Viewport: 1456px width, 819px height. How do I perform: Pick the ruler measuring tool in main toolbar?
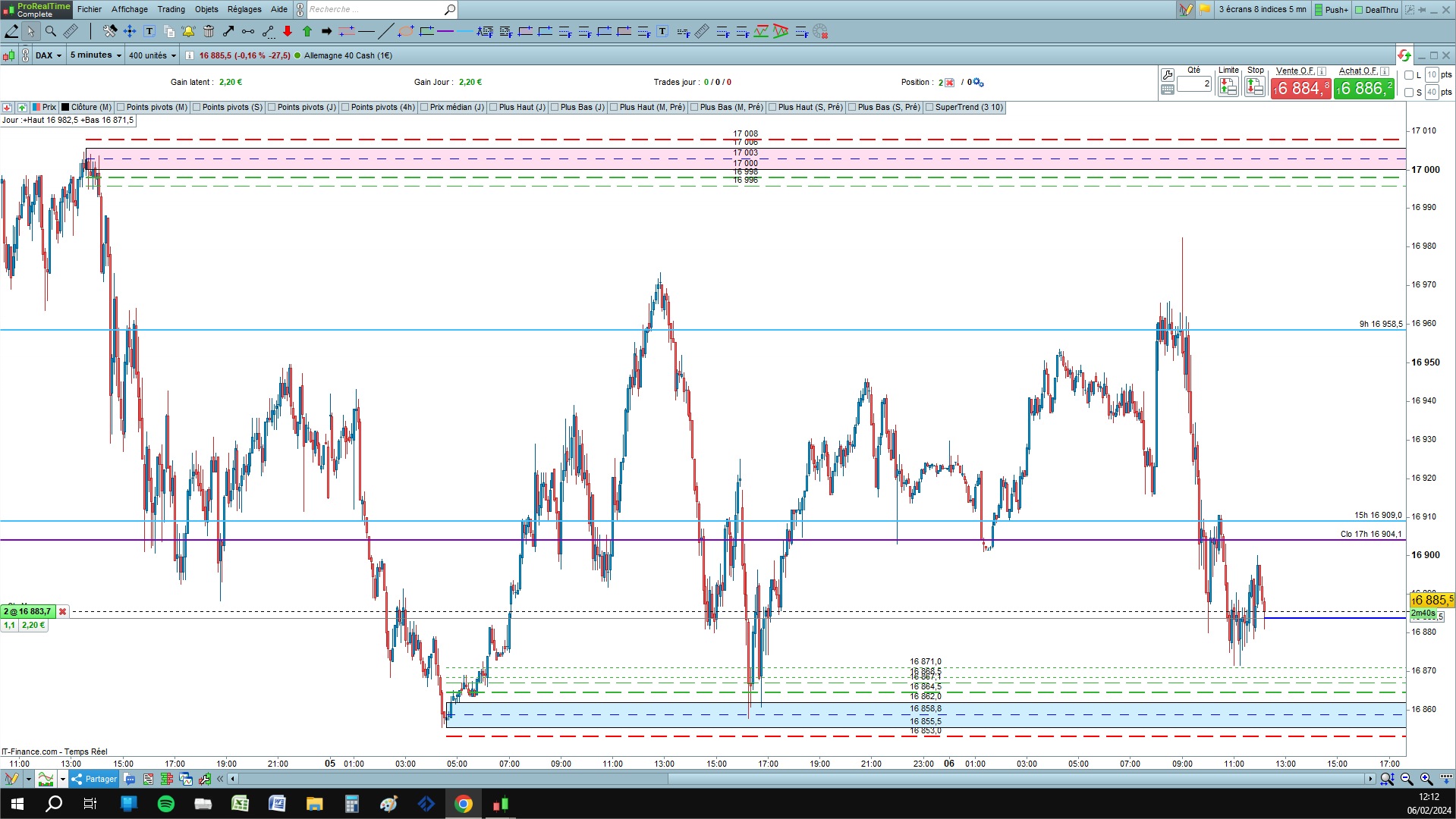pyautogui.click(x=71, y=31)
